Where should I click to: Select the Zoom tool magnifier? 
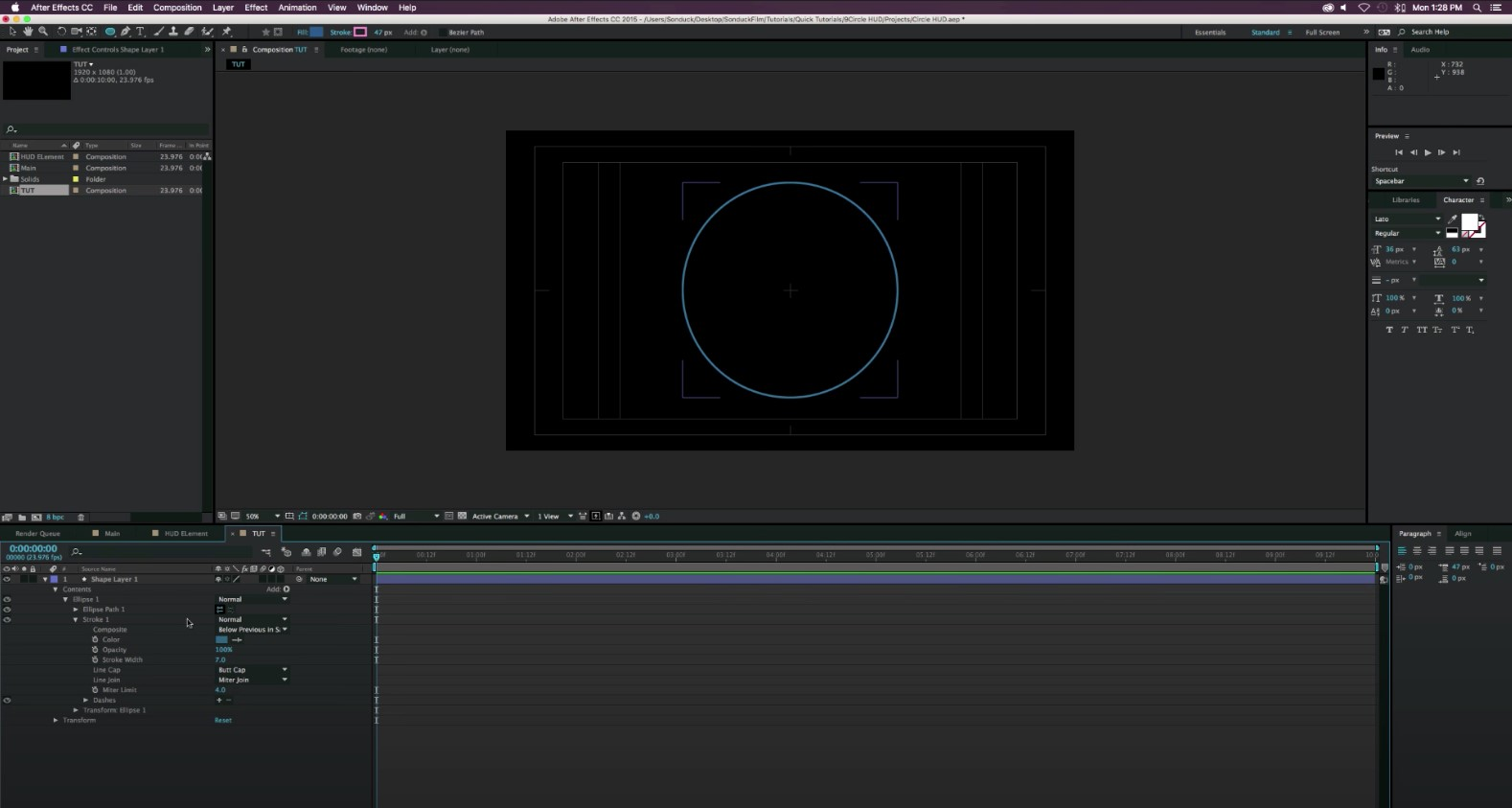43,32
